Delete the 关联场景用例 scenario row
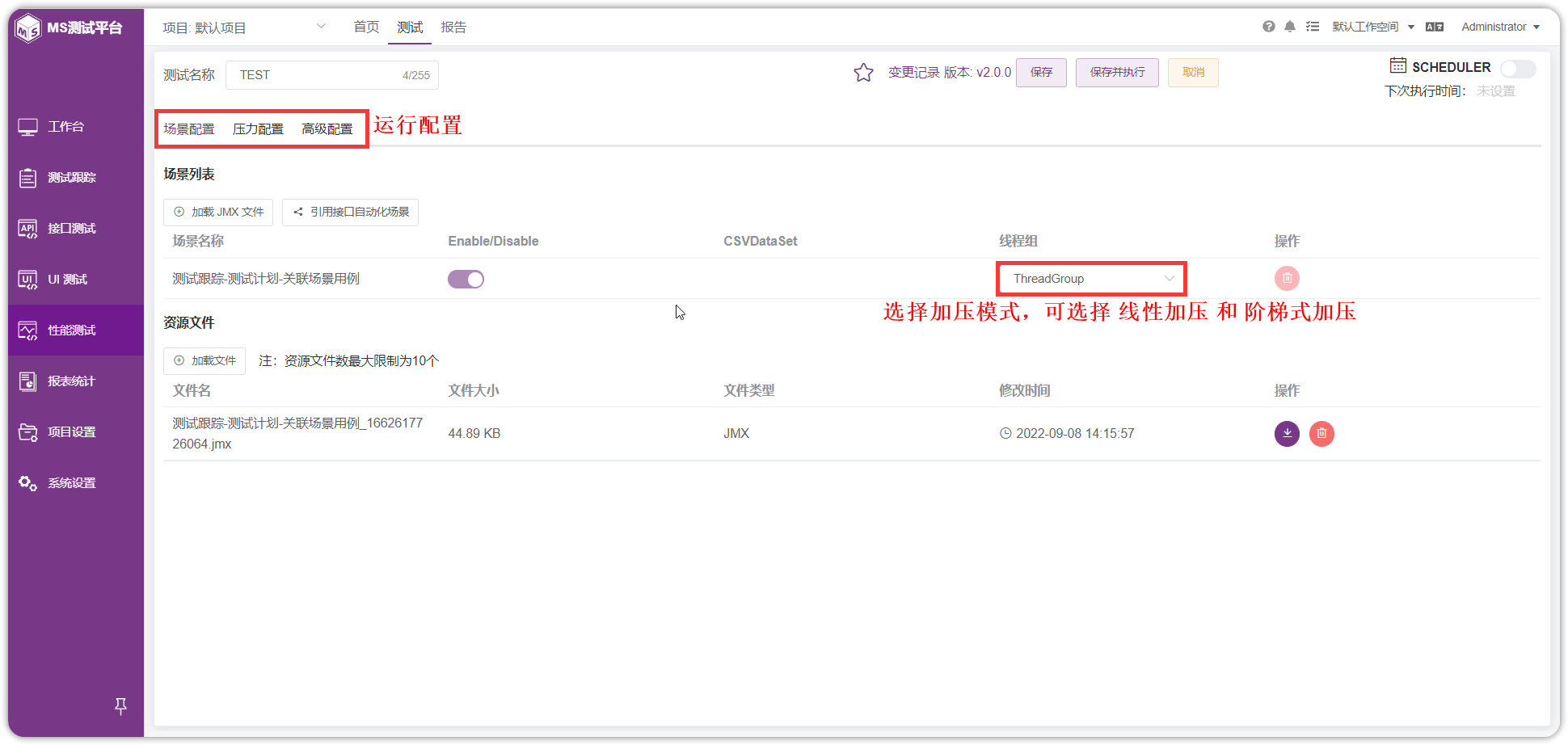 tap(1287, 278)
